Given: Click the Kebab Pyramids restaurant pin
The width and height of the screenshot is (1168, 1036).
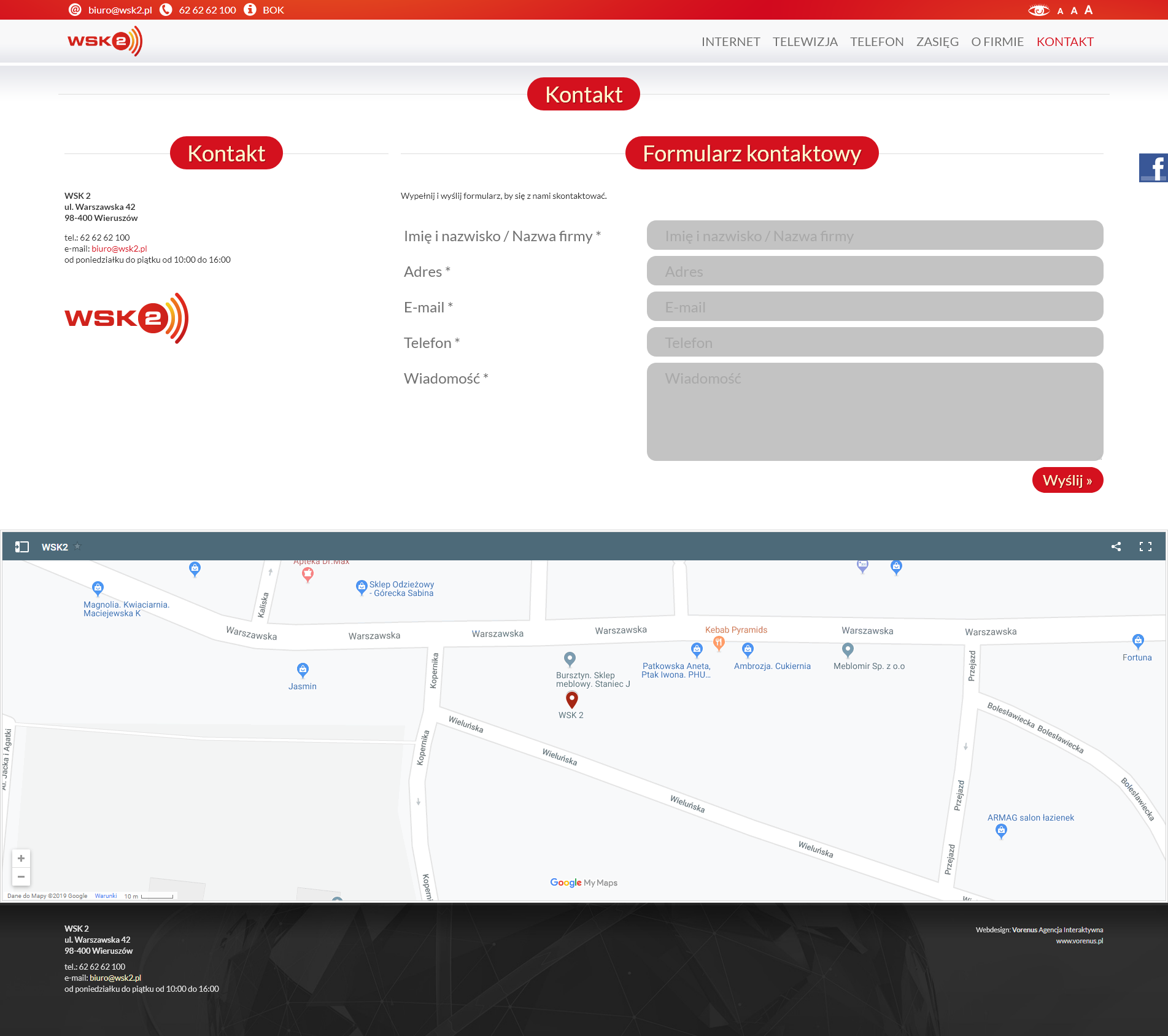Looking at the screenshot, I should (719, 643).
